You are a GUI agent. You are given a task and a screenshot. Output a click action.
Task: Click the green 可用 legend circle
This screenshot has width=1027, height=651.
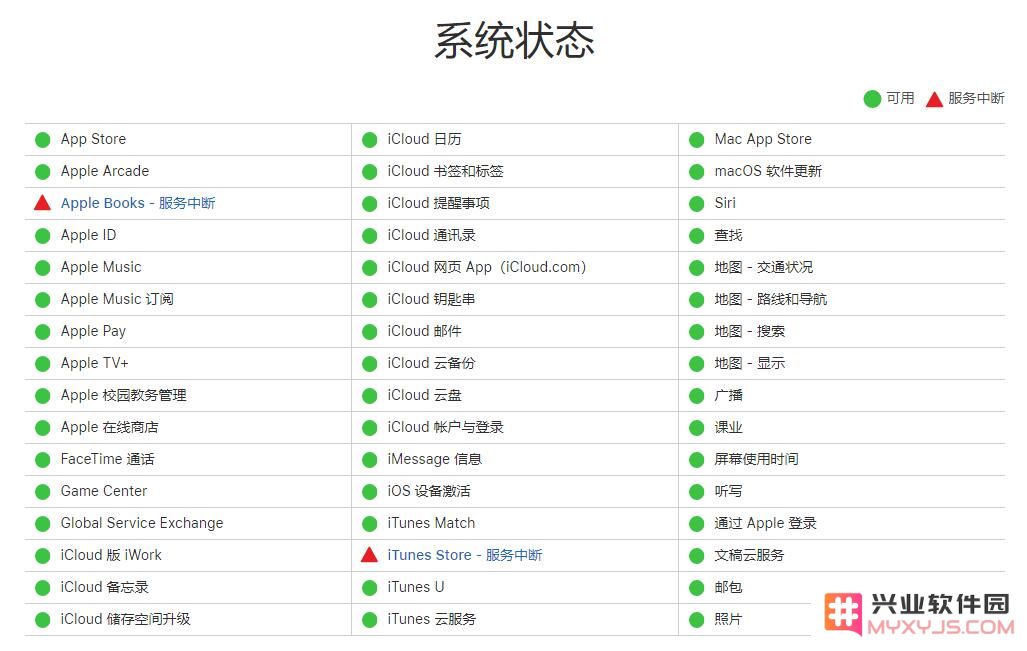[x=872, y=99]
